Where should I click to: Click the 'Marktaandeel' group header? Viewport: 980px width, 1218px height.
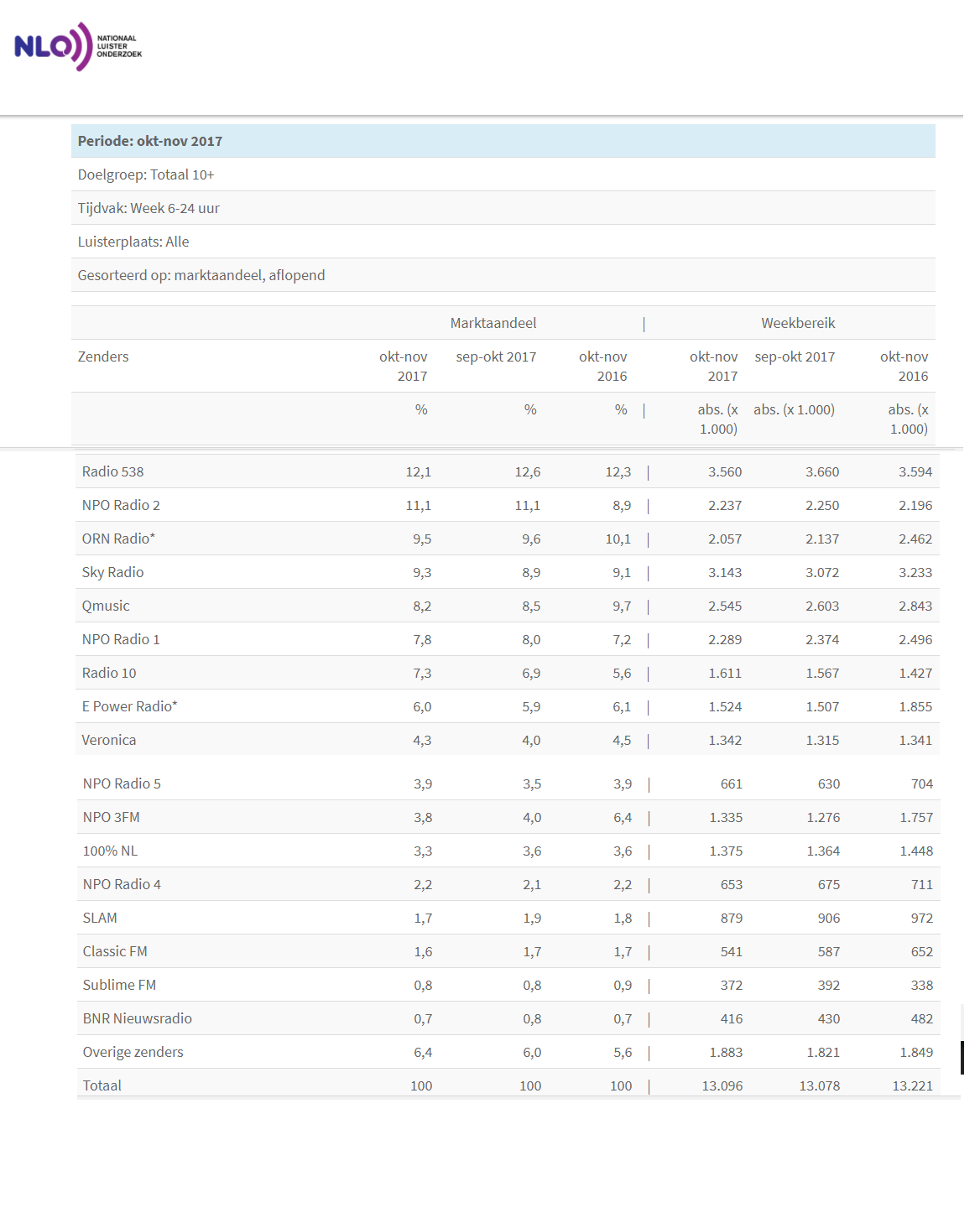[x=493, y=323]
